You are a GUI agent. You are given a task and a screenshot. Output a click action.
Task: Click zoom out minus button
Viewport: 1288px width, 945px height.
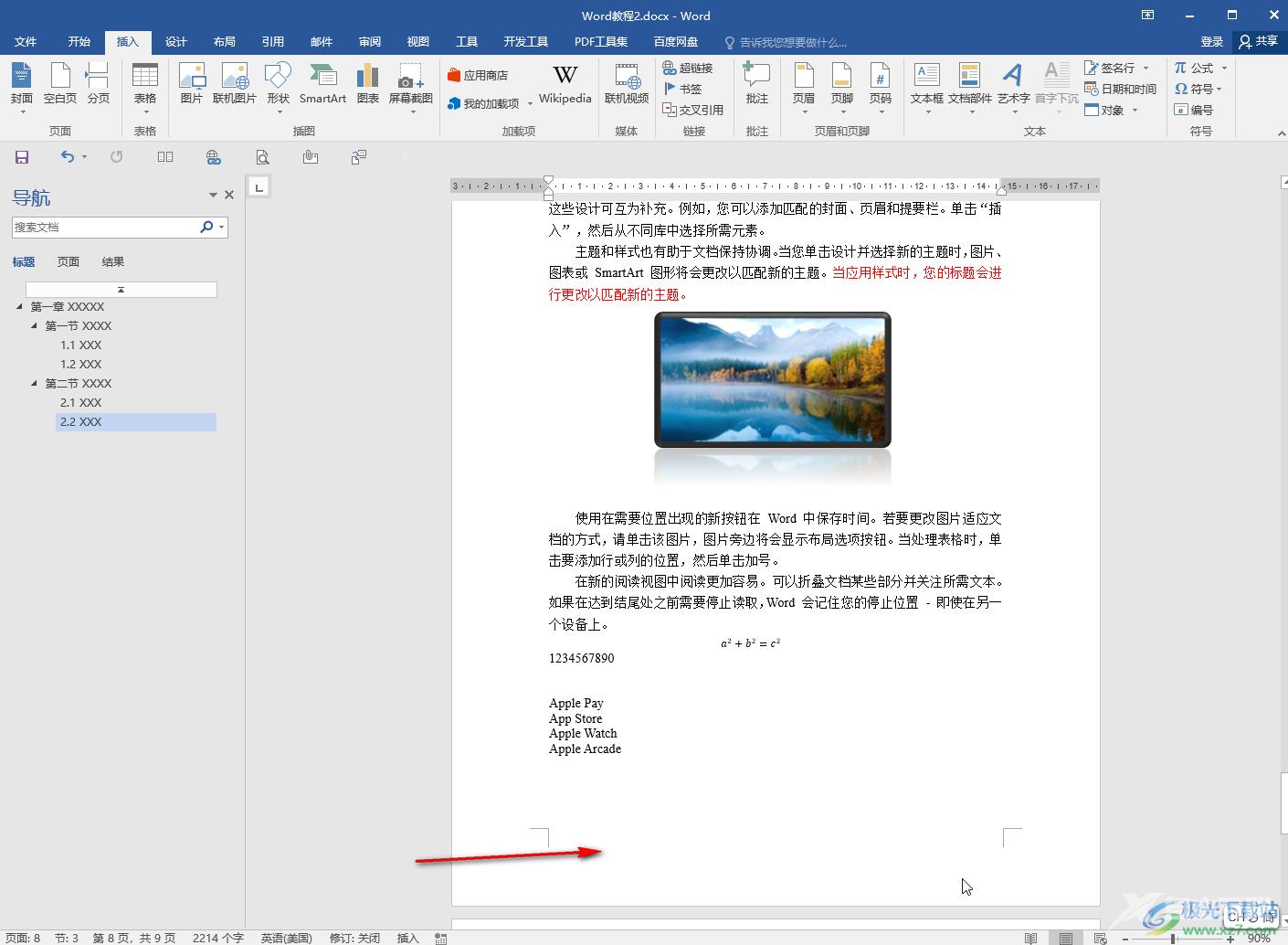[1124, 939]
